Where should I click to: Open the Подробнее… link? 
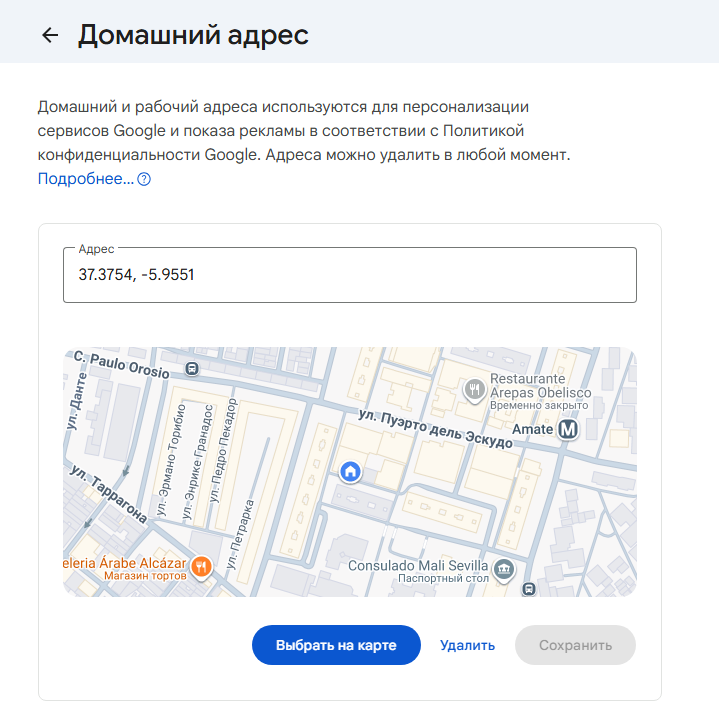[x=85, y=179]
